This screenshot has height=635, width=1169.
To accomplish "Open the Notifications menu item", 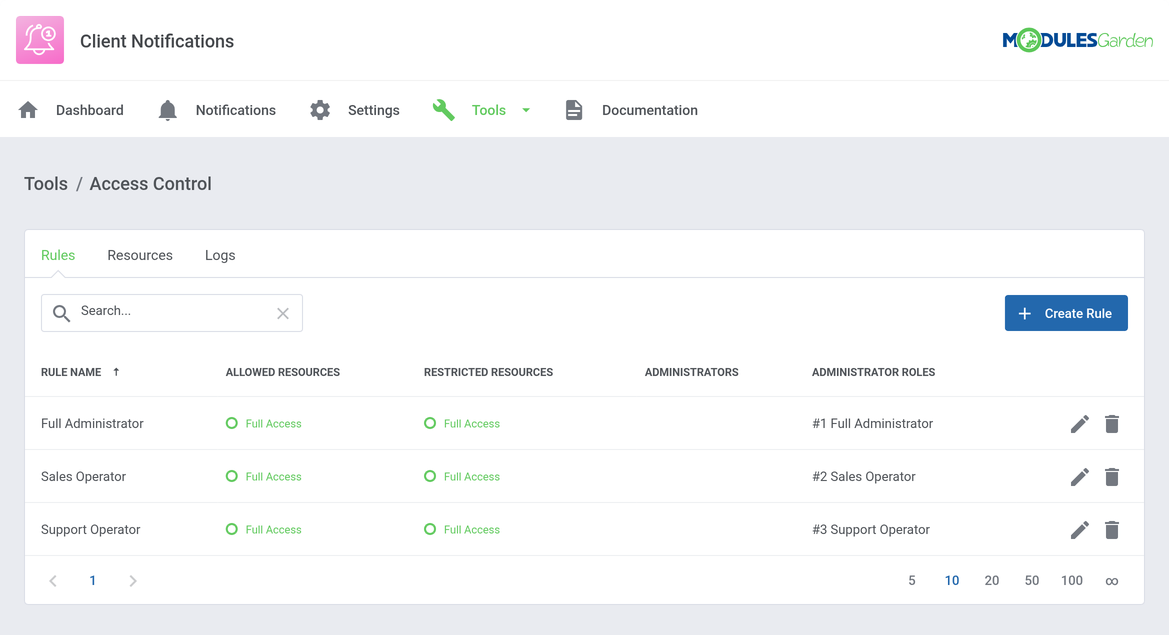I will [x=236, y=110].
